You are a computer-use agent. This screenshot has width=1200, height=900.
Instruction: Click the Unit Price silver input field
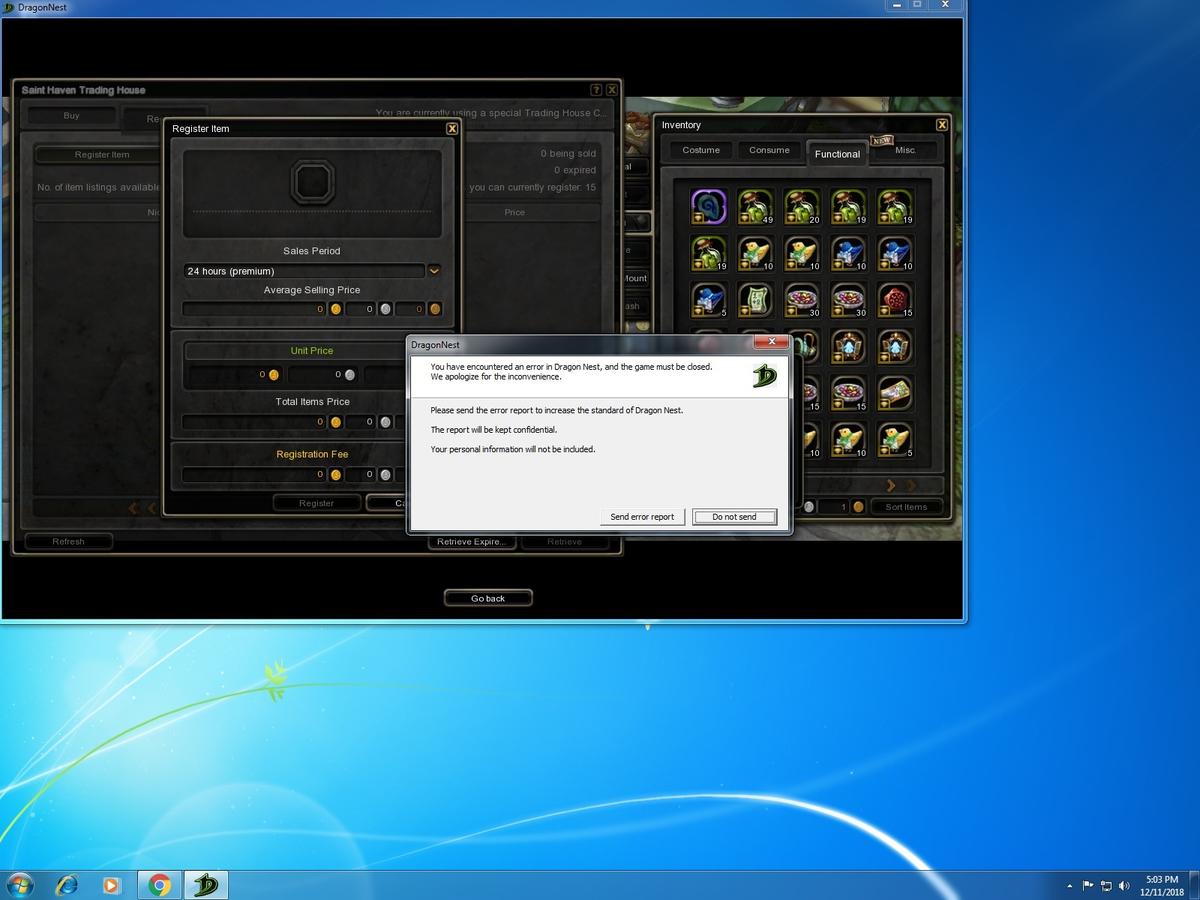[x=322, y=375]
